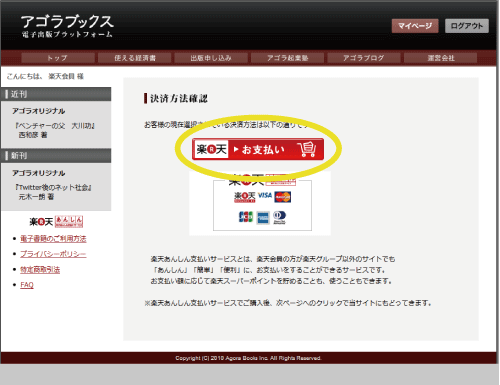Viewport: 500px width, 385px height.
Task: Click the 元木一朗 著 author line
Action: tap(36, 197)
